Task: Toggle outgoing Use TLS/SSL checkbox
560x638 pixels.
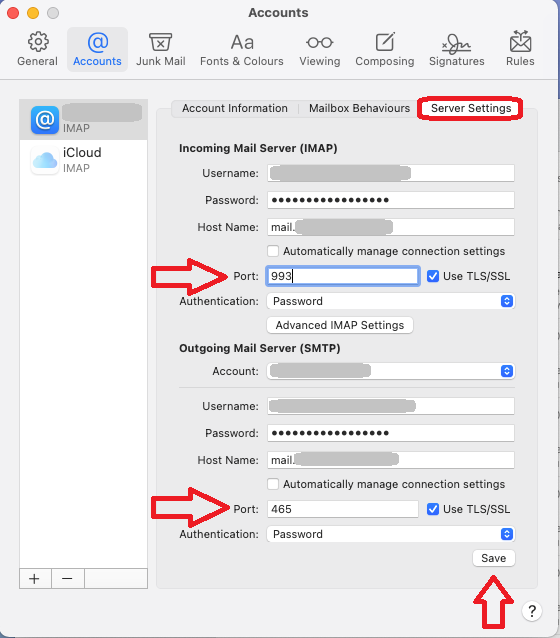Action: pos(433,509)
